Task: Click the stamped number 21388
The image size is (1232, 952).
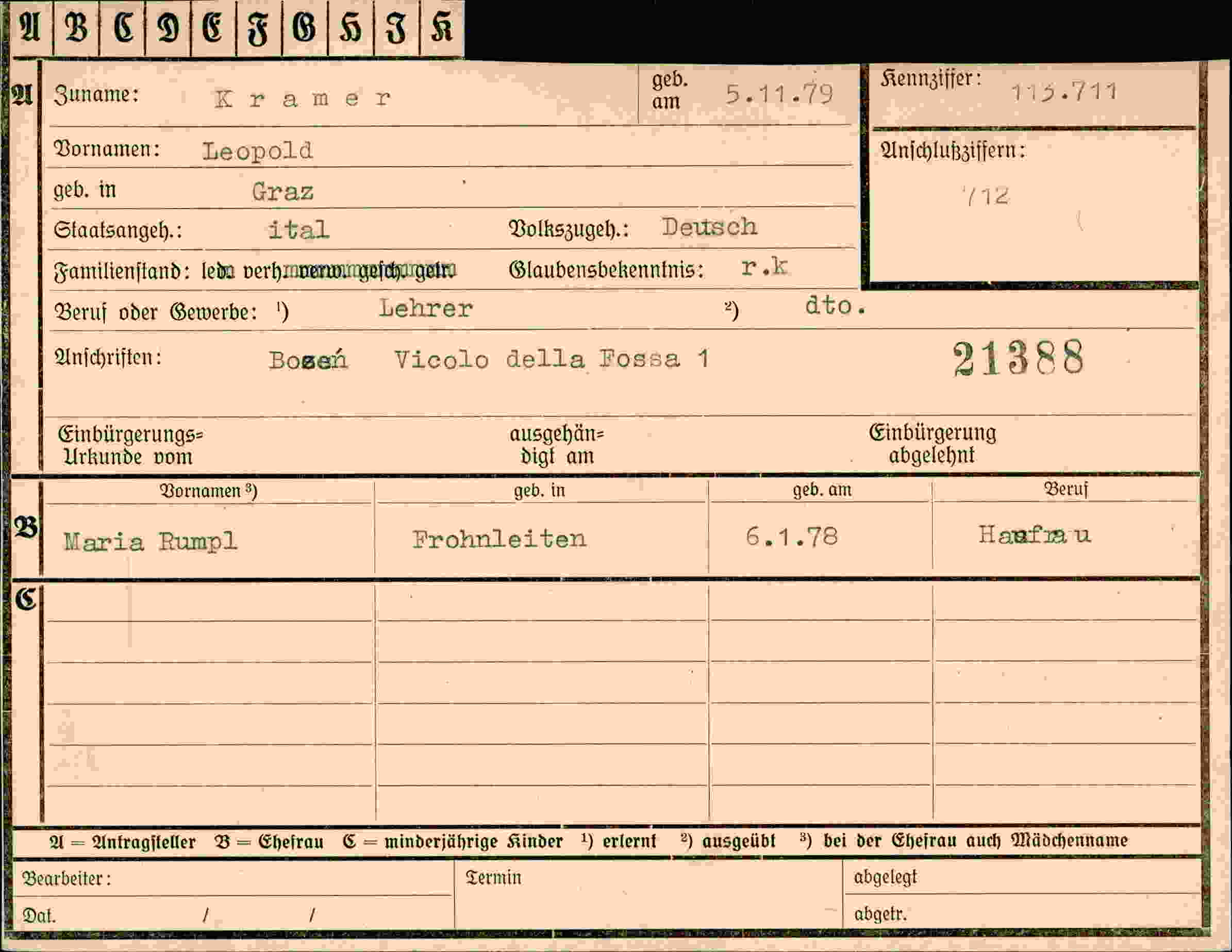Action: [1019, 359]
